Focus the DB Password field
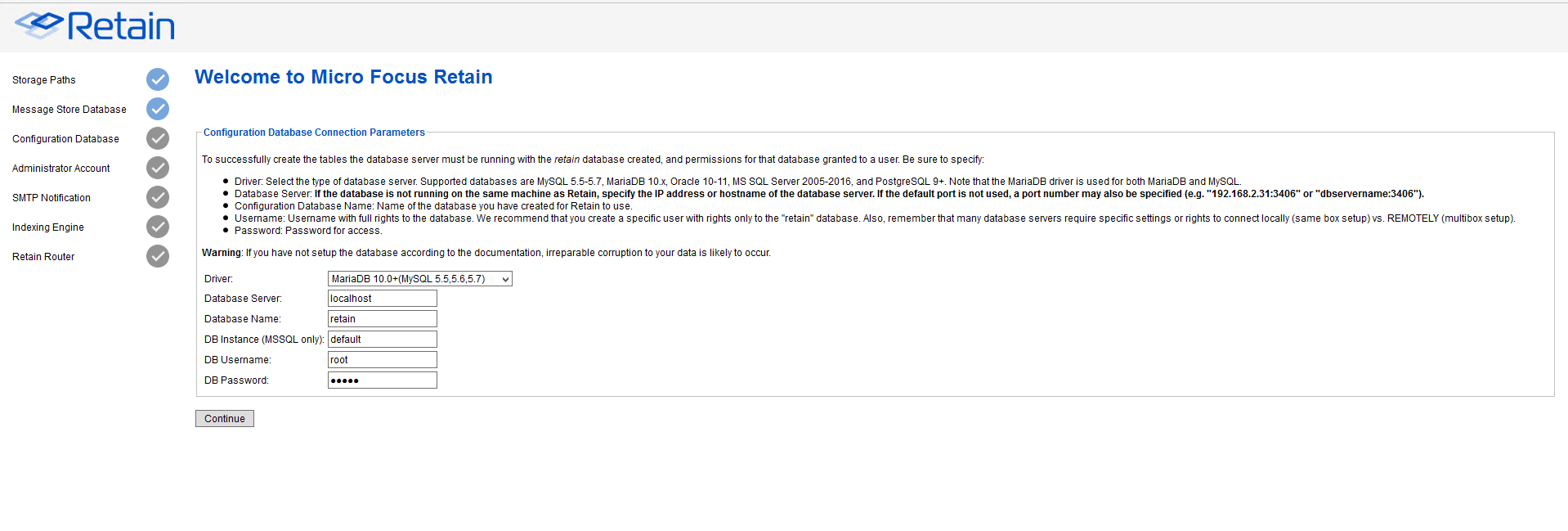1568x531 pixels. click(x=382, y=380)
